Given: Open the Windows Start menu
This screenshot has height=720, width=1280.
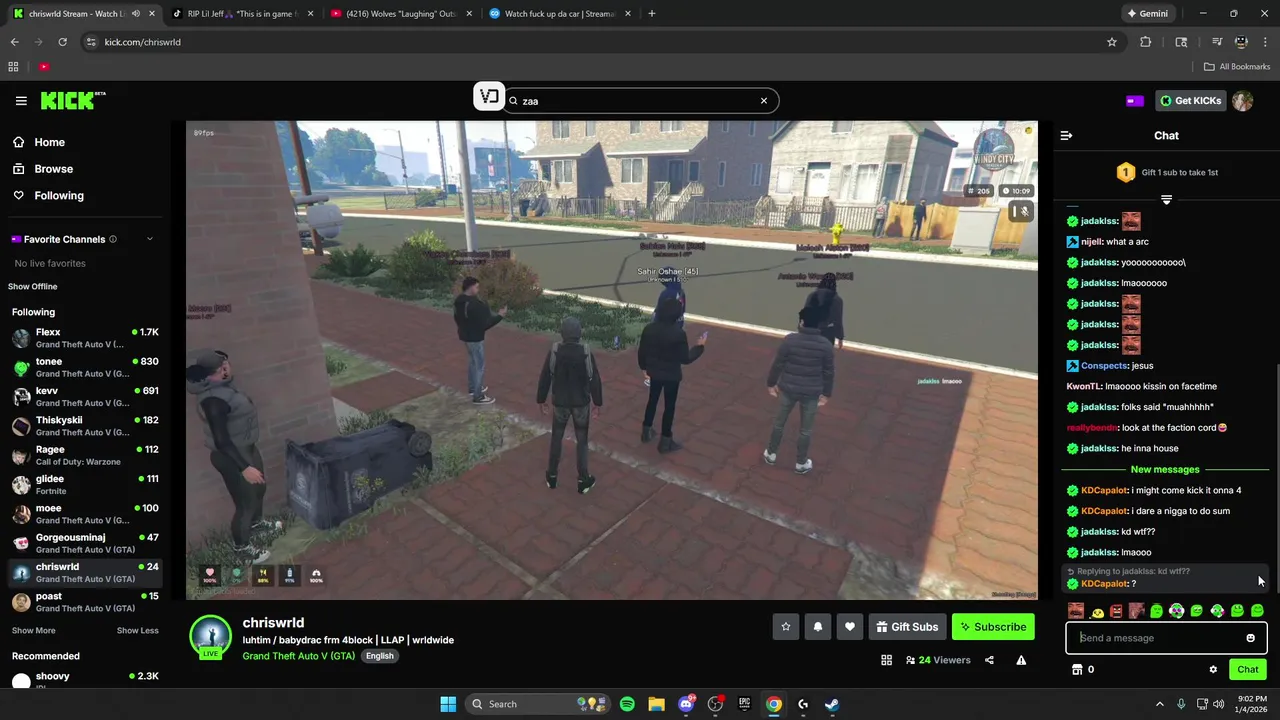Looking at the screenshot, I should pos(448,704).
